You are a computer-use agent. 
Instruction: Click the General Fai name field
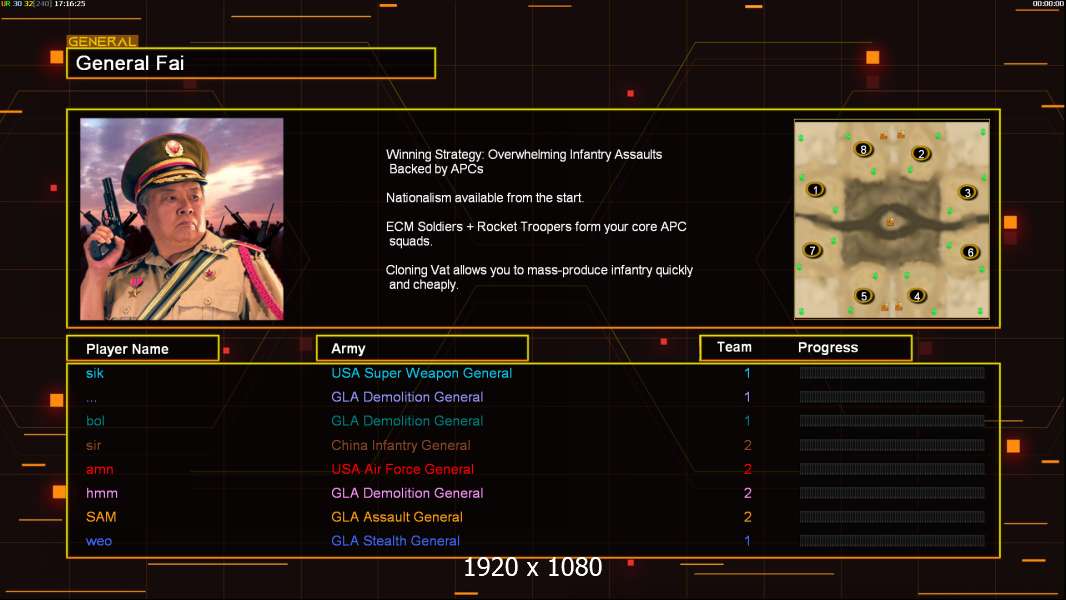pos(251,63)
